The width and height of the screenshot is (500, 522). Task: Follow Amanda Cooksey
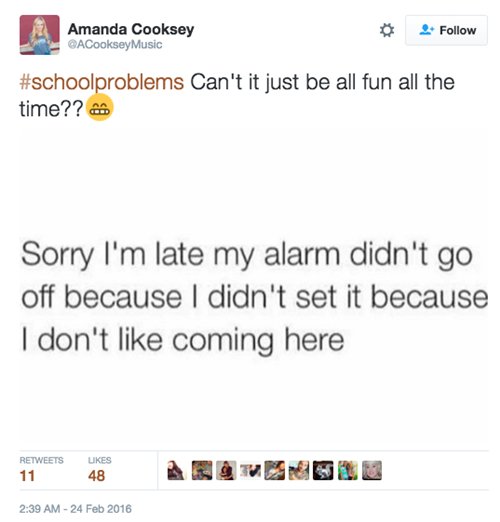coord(446,30)
